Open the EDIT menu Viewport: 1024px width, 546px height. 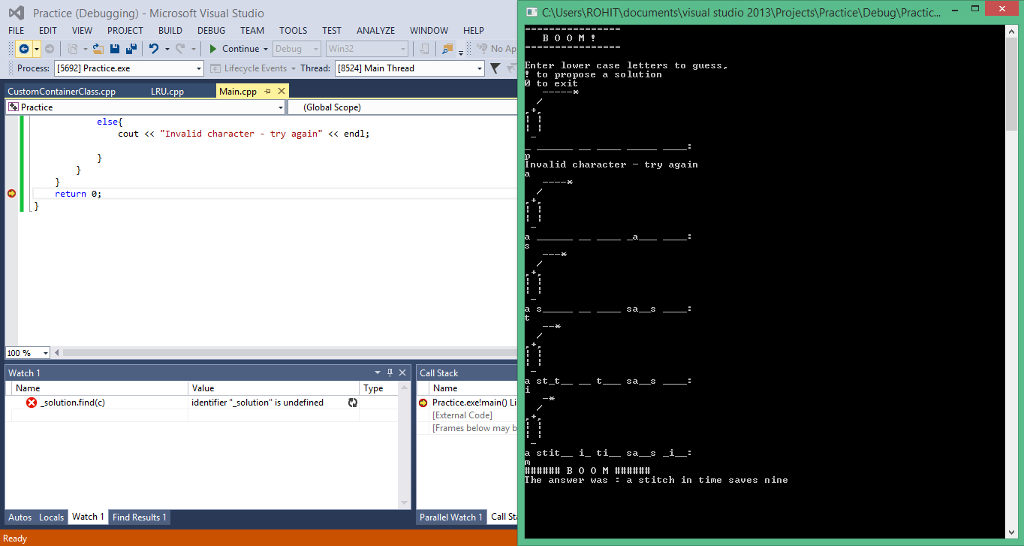point(48,30)
